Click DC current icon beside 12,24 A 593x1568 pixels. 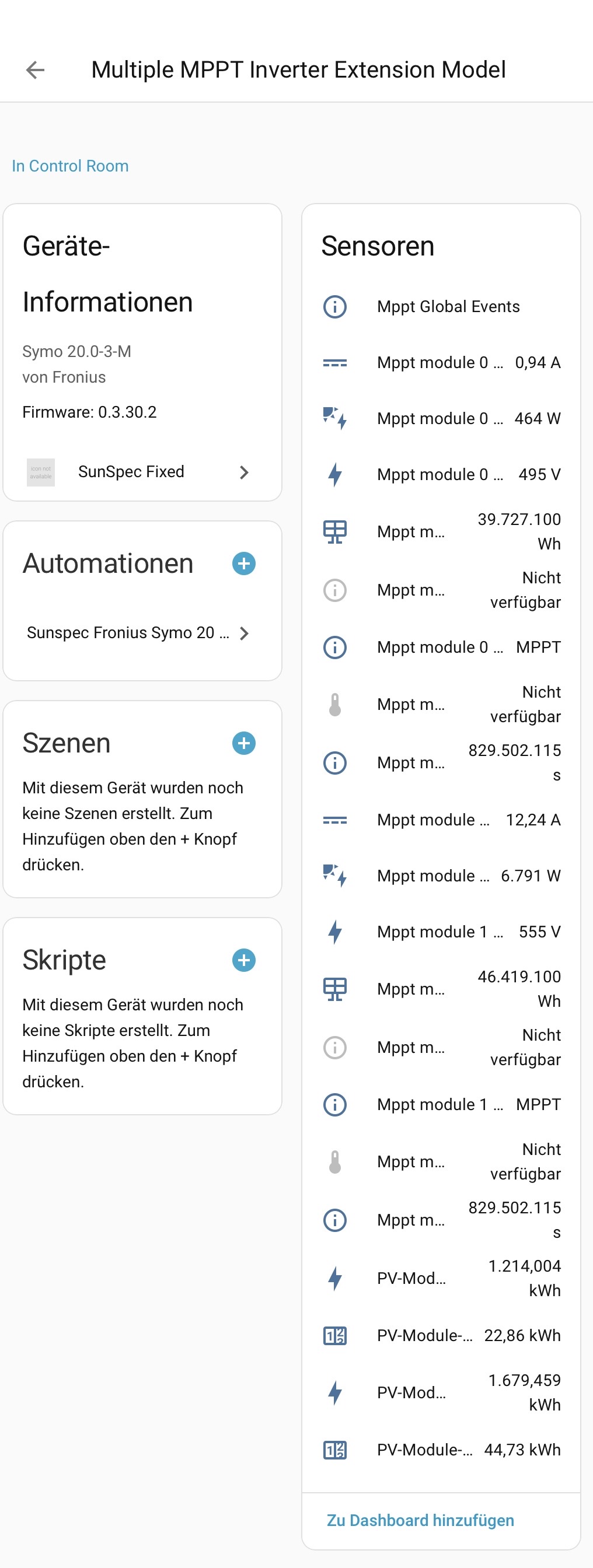tap(335, 821)
